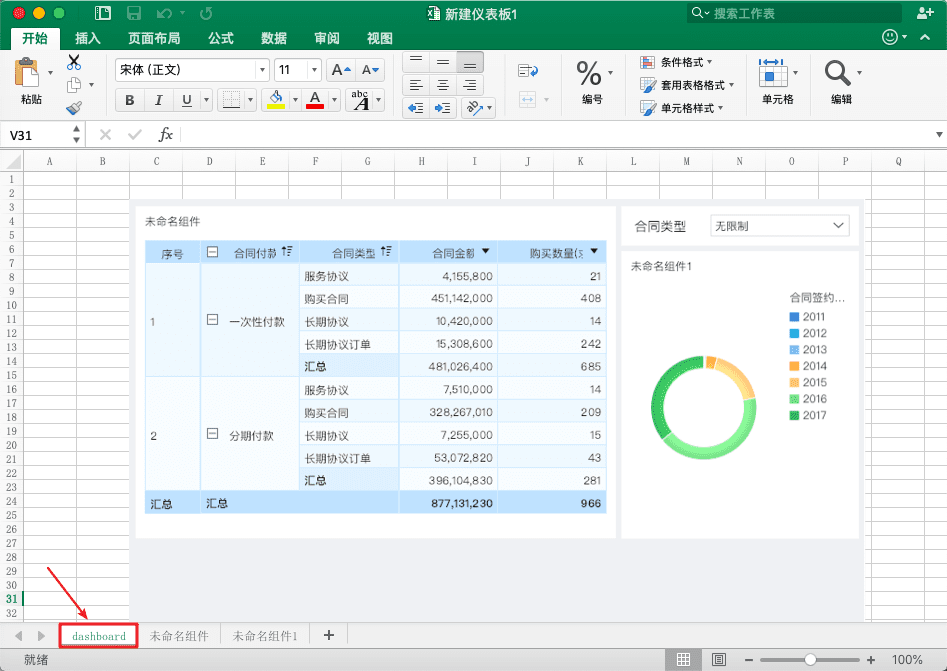Click the Format Painter brush icon
The height and width of the screenshot is (671, 947).
(x=74, y=108)
